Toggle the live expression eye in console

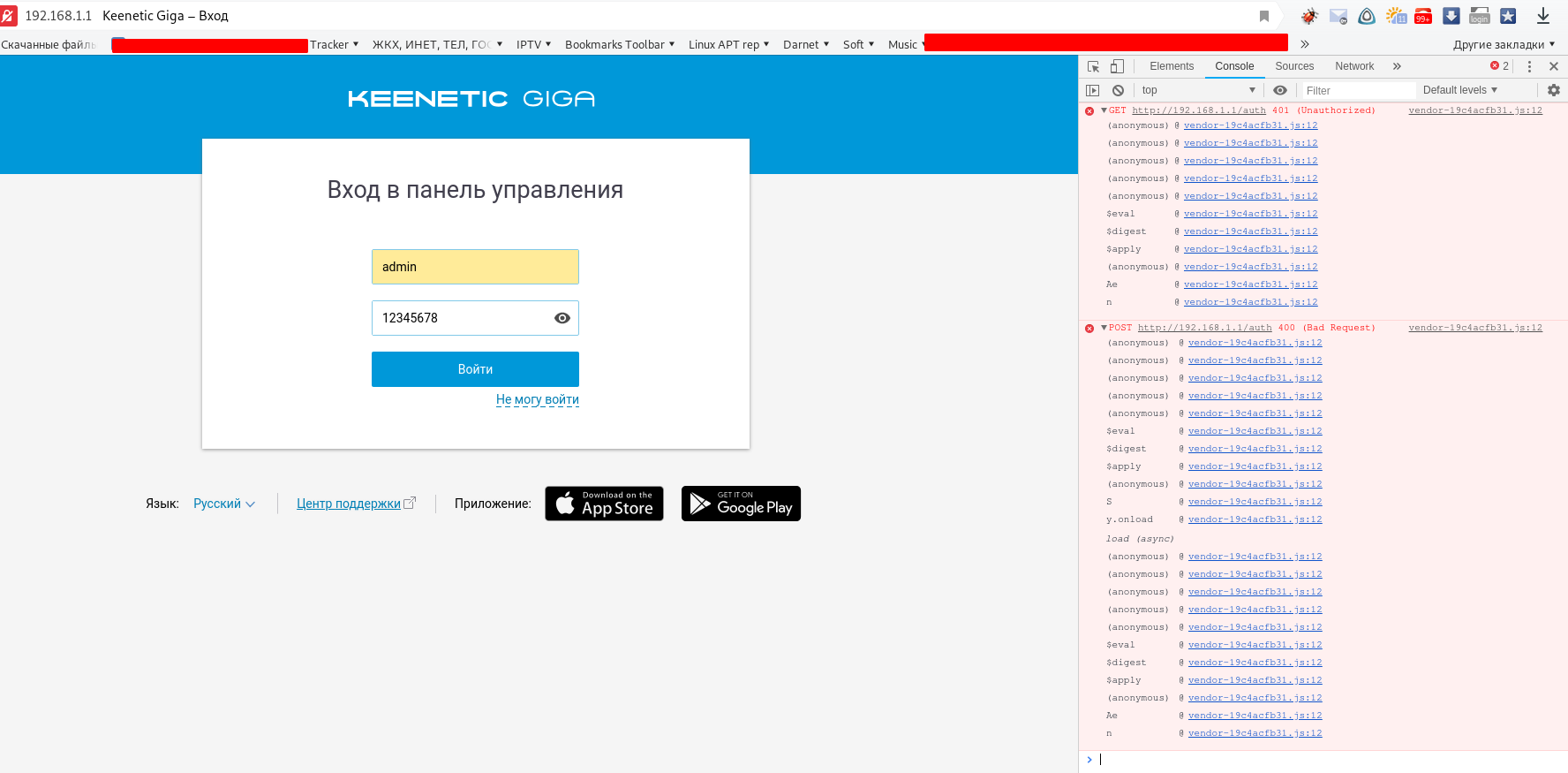pos(1280,90)
